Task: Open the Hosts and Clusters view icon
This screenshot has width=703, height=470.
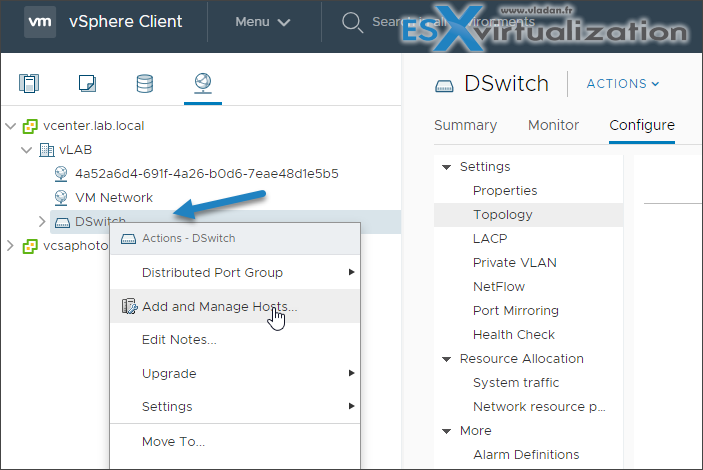Action: click(29, 83)
